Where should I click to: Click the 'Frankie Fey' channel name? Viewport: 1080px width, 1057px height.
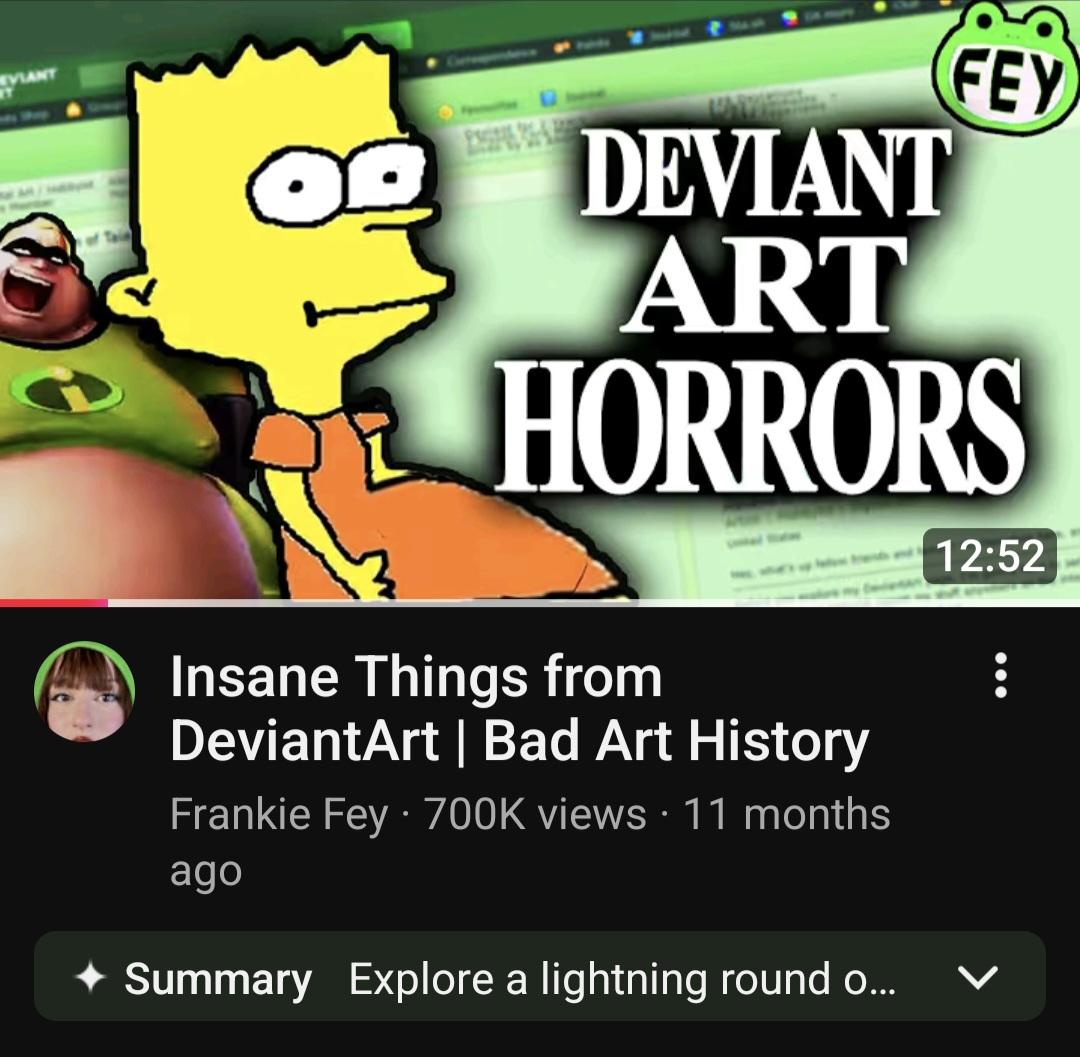coord(279,815)
